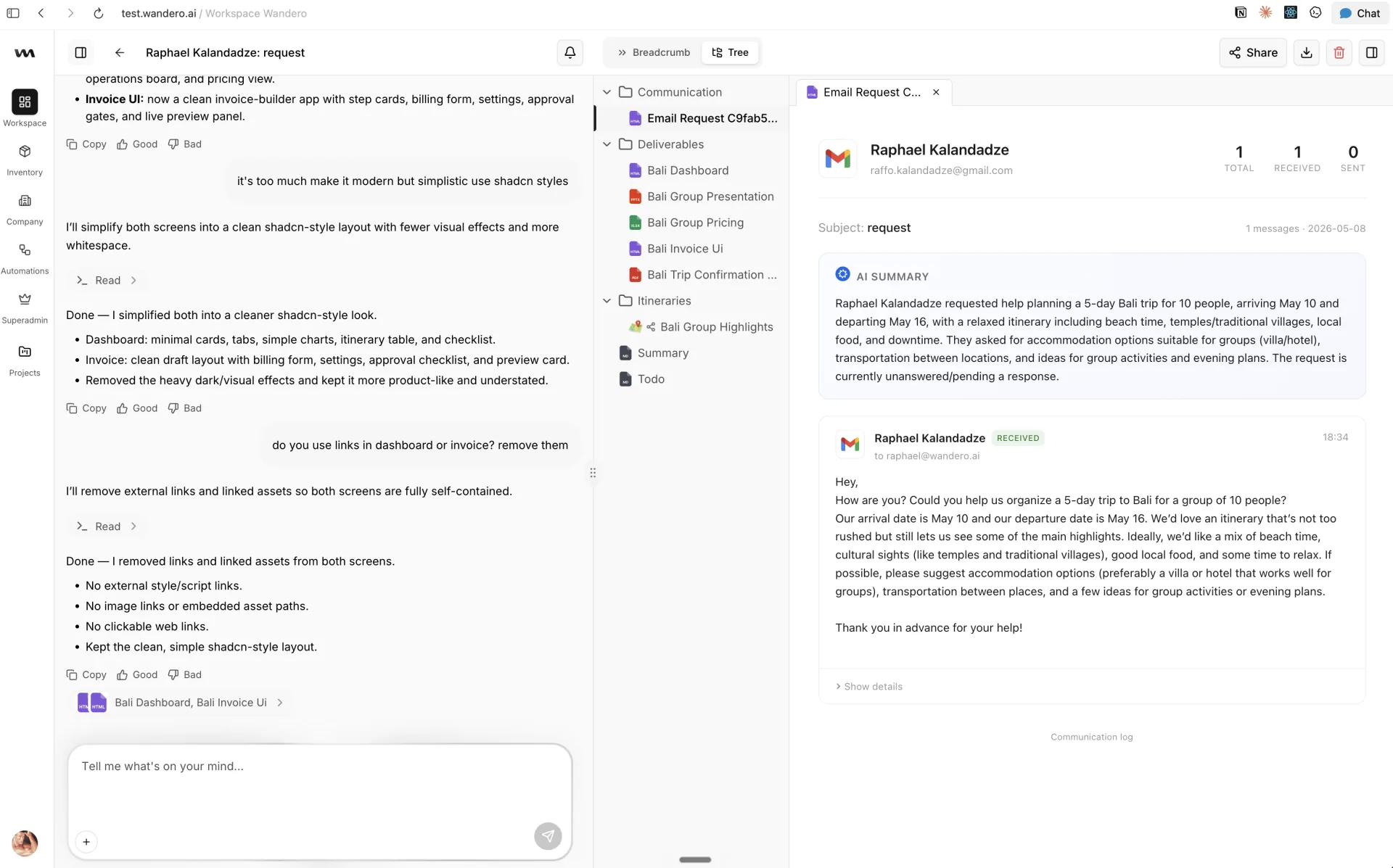Click the Wandero logo
Screen dimensions: 1393x868
click(x=25, y=53)
